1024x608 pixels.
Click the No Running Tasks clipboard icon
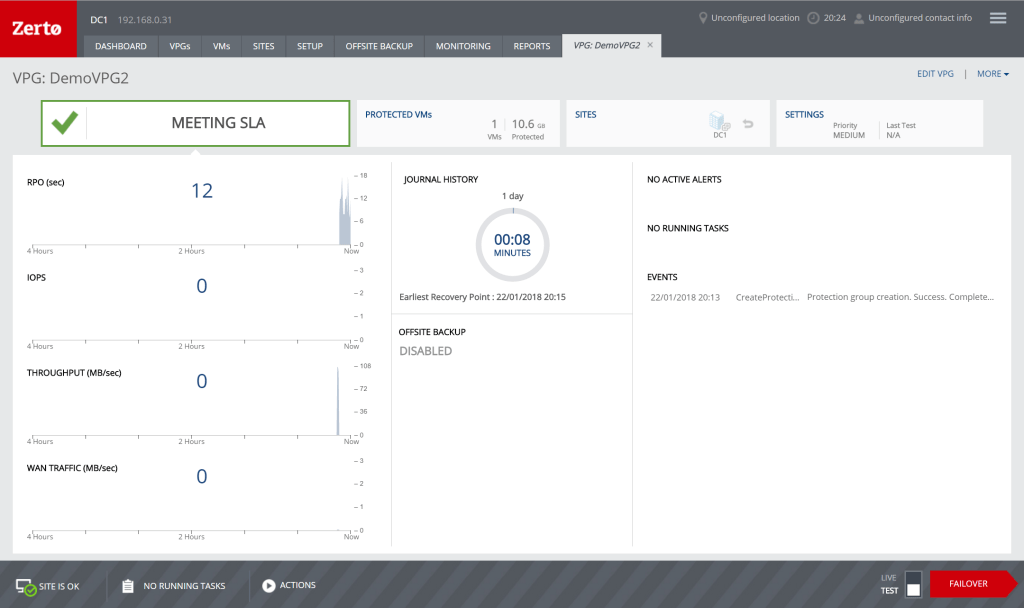point(127,585)
